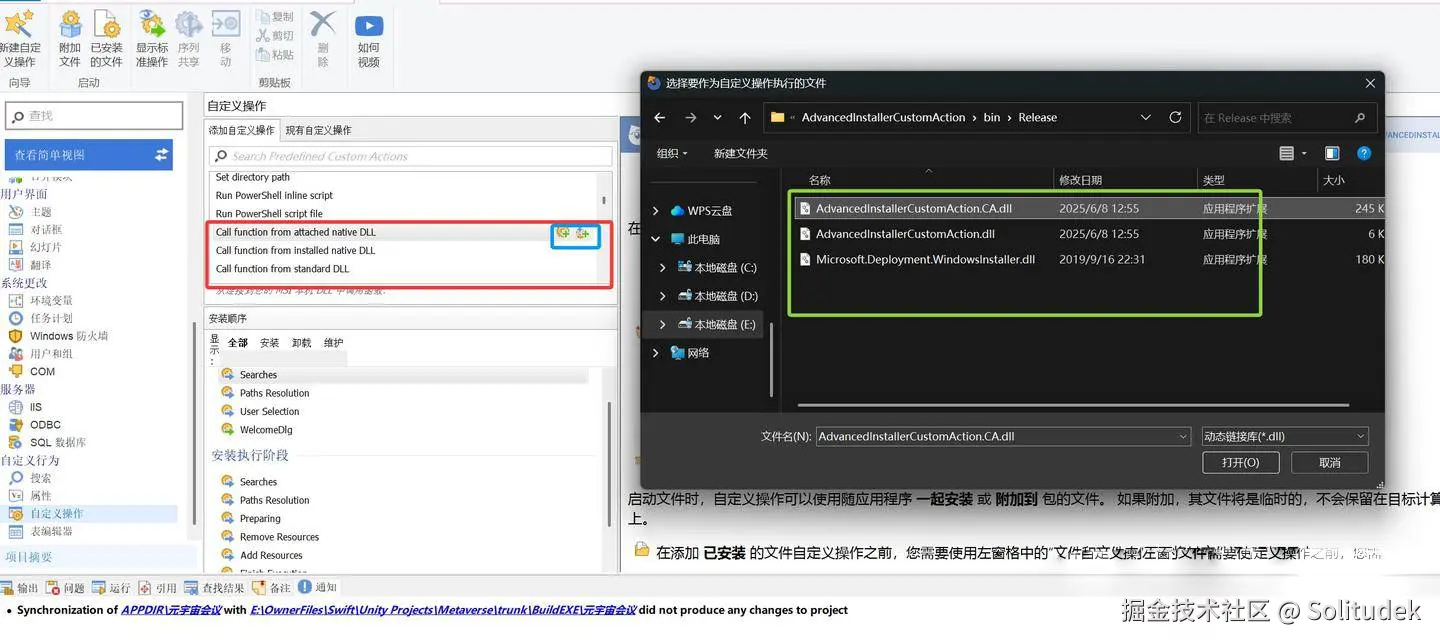
Task: Open 翻译 in the left tree
Action: (x=40, y=265)
